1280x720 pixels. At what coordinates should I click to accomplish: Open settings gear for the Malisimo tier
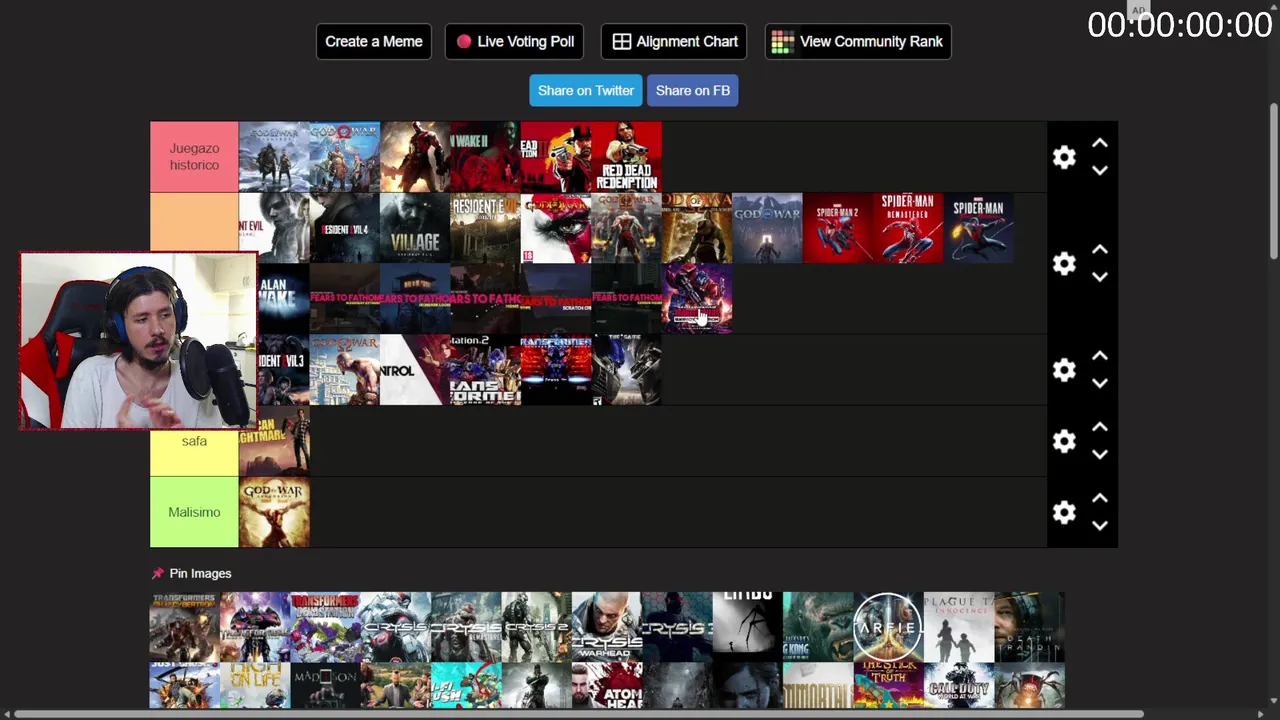tap(1064, 512)
